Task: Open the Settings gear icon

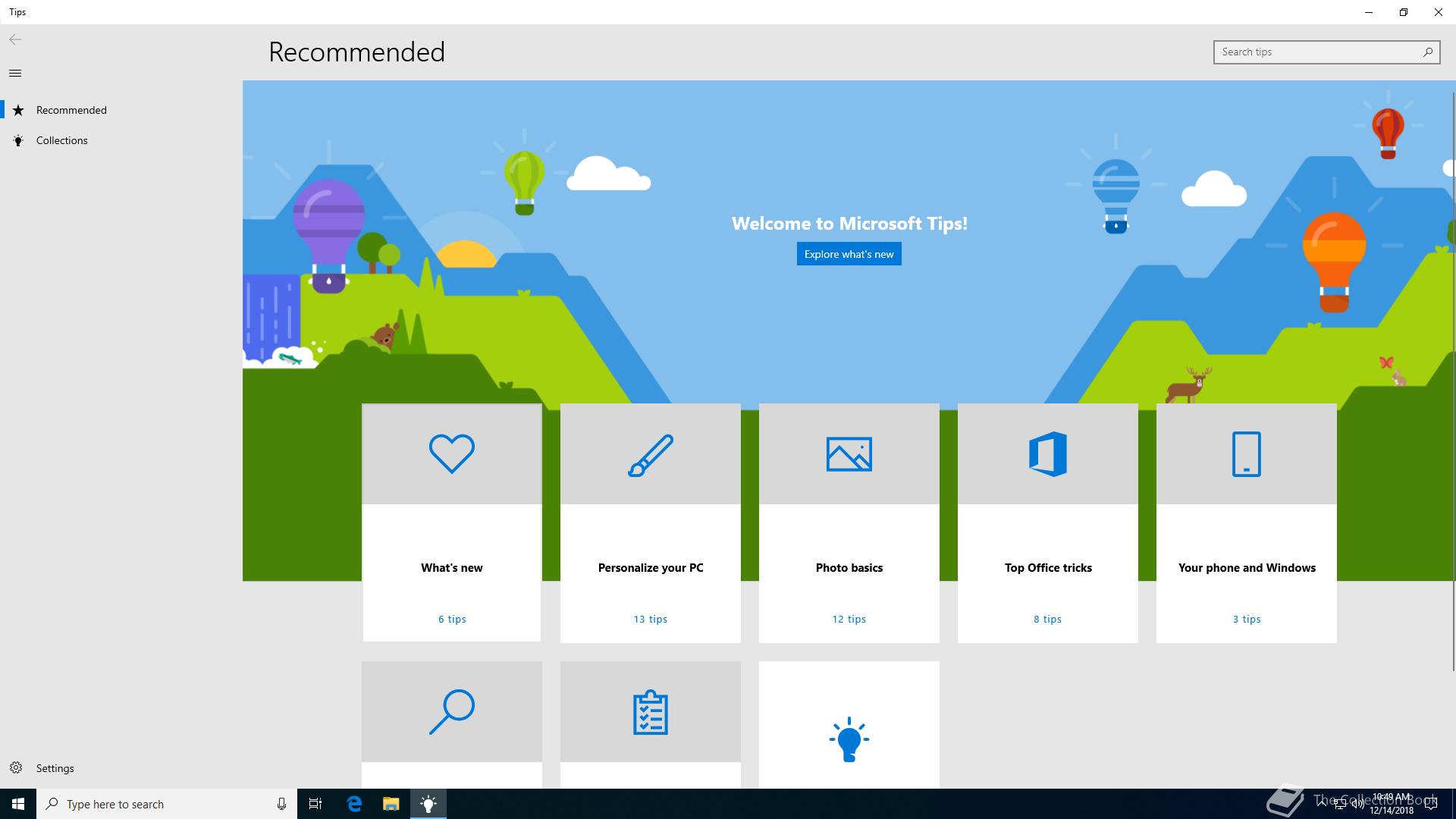Action: (16, 767)
